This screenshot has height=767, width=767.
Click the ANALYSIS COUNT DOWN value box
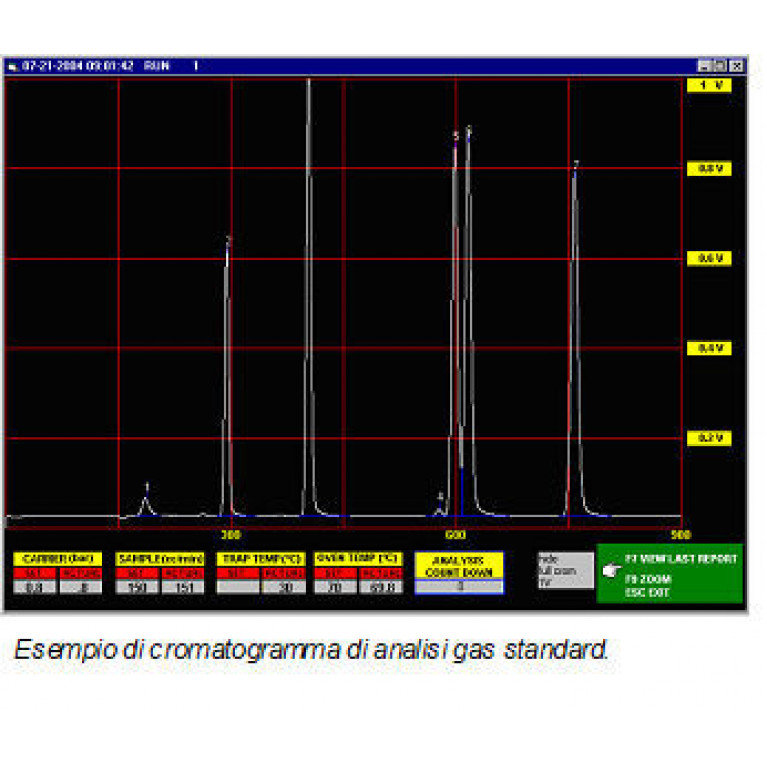coord(459,586)
